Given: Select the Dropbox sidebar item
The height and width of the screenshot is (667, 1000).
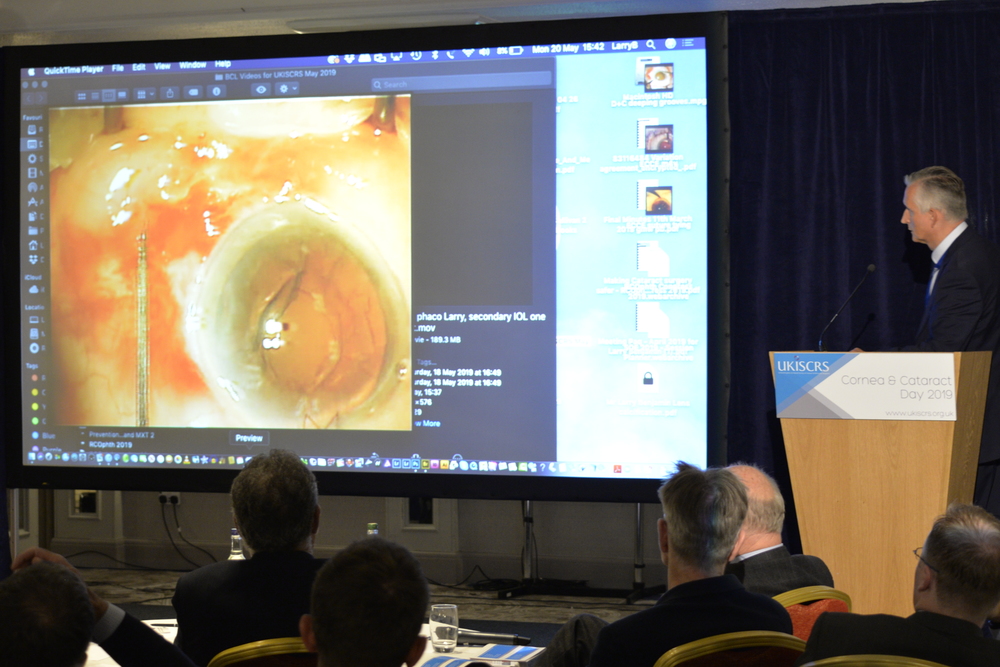Looking at the screenshot, I should 34,260.
